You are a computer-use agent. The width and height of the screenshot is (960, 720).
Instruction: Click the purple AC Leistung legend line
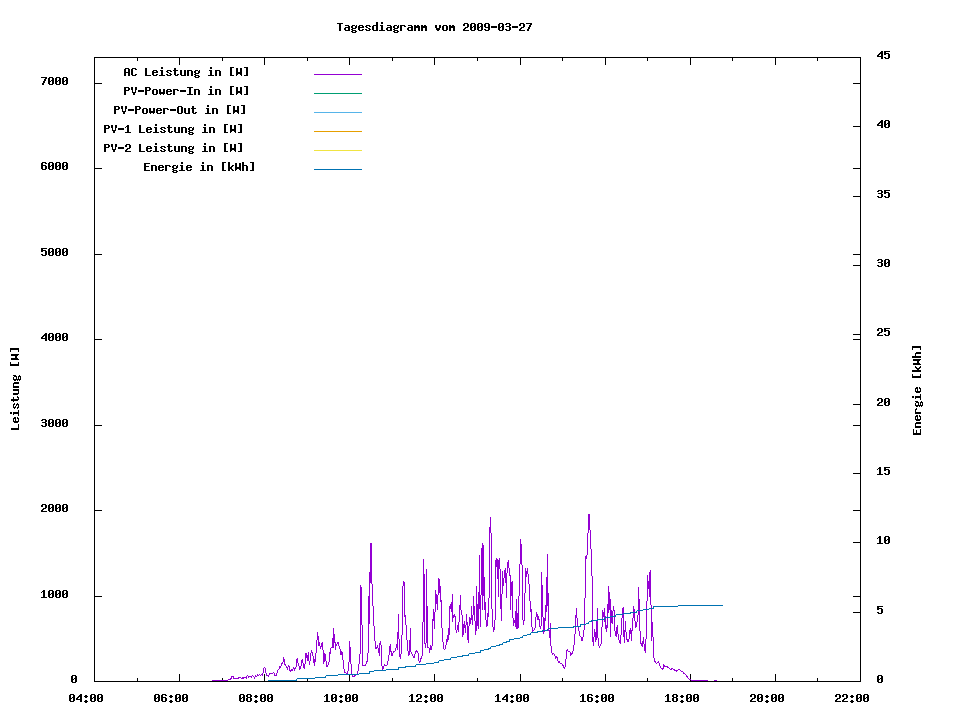point(337,74)
